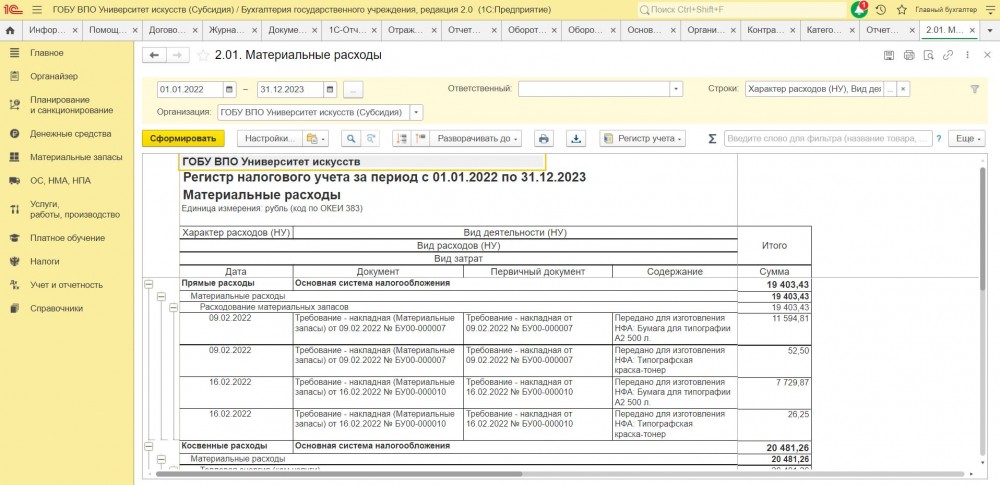The width and height of the screenshot is (1000, 485).
Task: Open notifications bell icon
Action: (x=859, y=9)
